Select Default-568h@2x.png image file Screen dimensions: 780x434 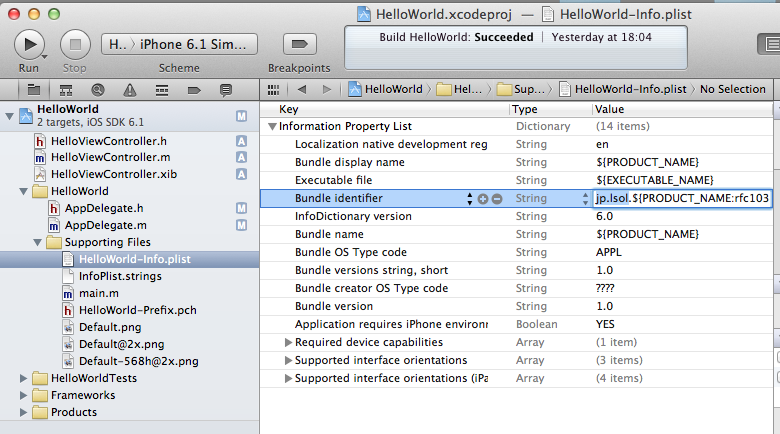pos(138,361)
